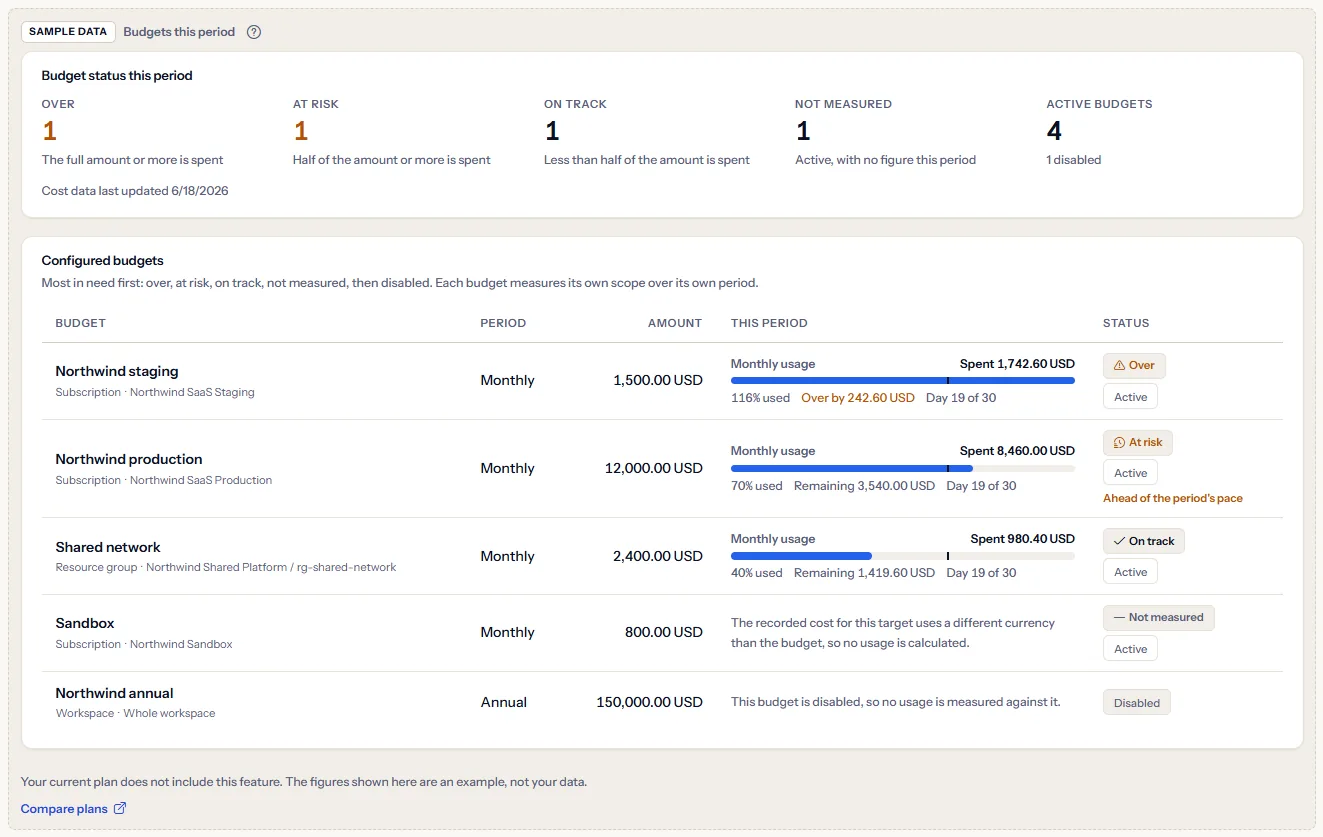Click the Spent 1,742.60 USD figure
Screen dimensions: 1323x837
point(1017,364)
